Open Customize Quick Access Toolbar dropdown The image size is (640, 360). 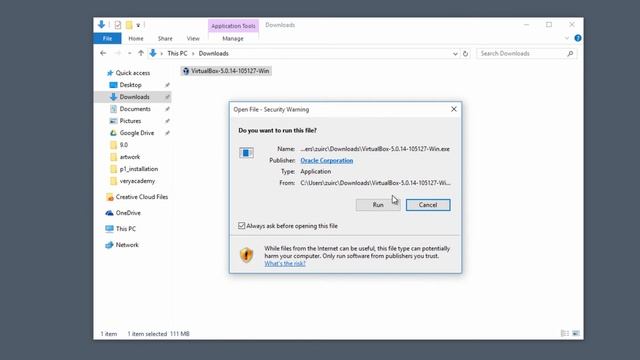pos(138,25)
